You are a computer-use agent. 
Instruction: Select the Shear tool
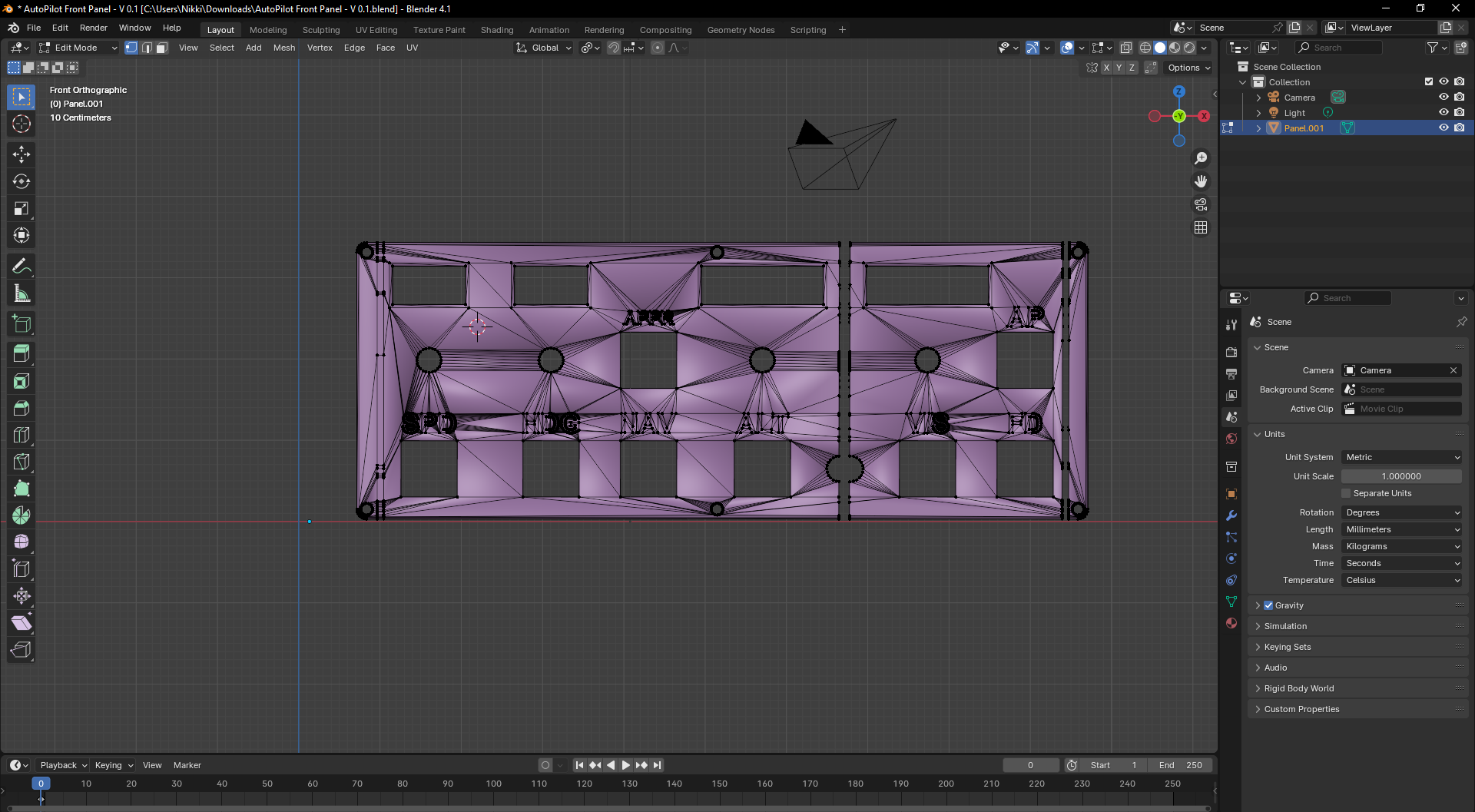(x=22, y=623)
